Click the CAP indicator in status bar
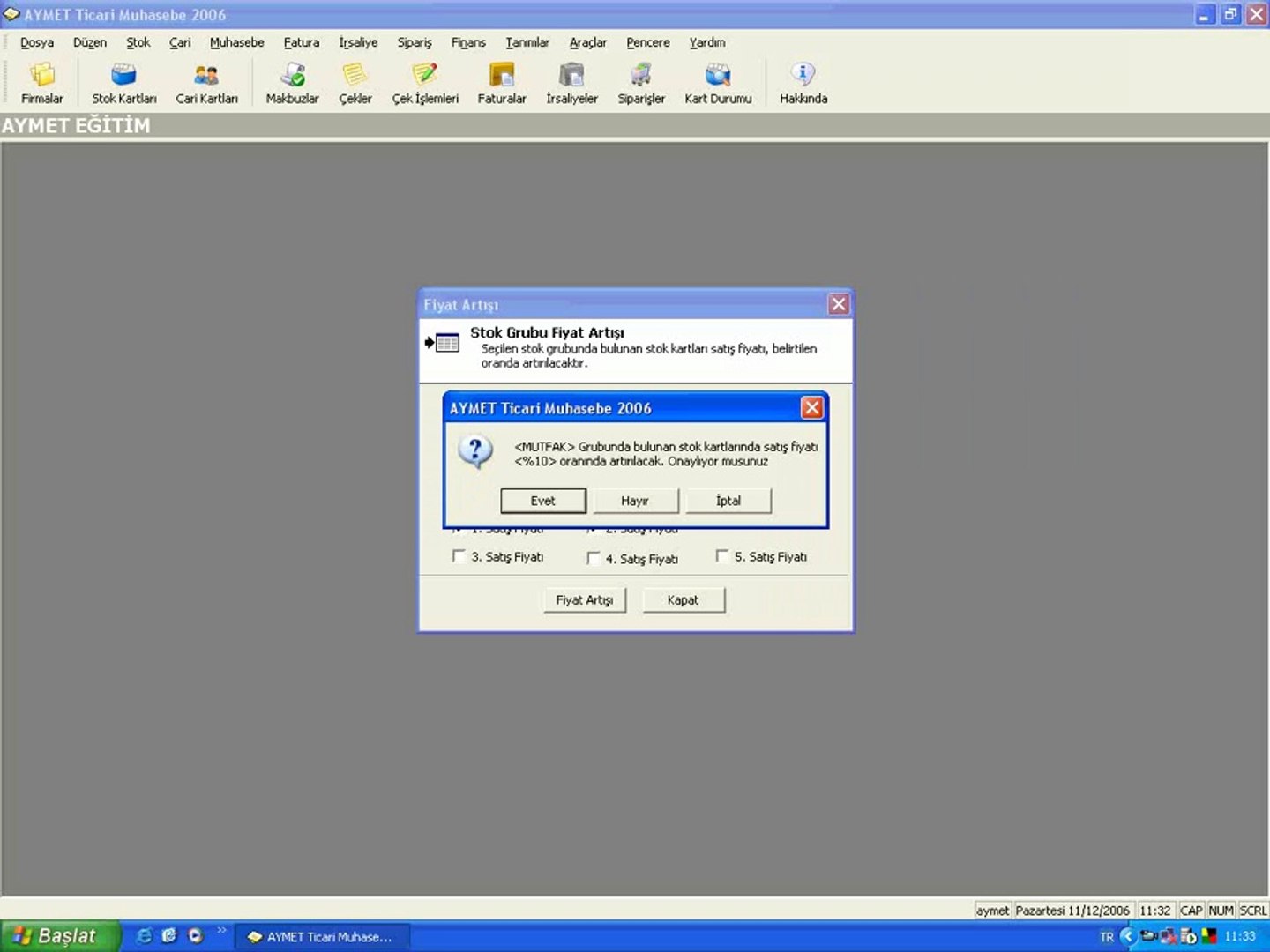Image resolution: width=1270 pixels, height=952 pixels. (x=1192, y=911)
